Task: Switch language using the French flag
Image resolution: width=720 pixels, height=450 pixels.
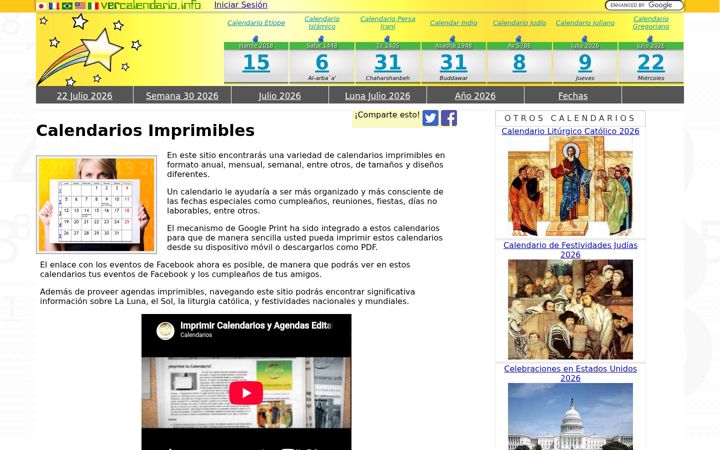Action: (x=54, y=6)
